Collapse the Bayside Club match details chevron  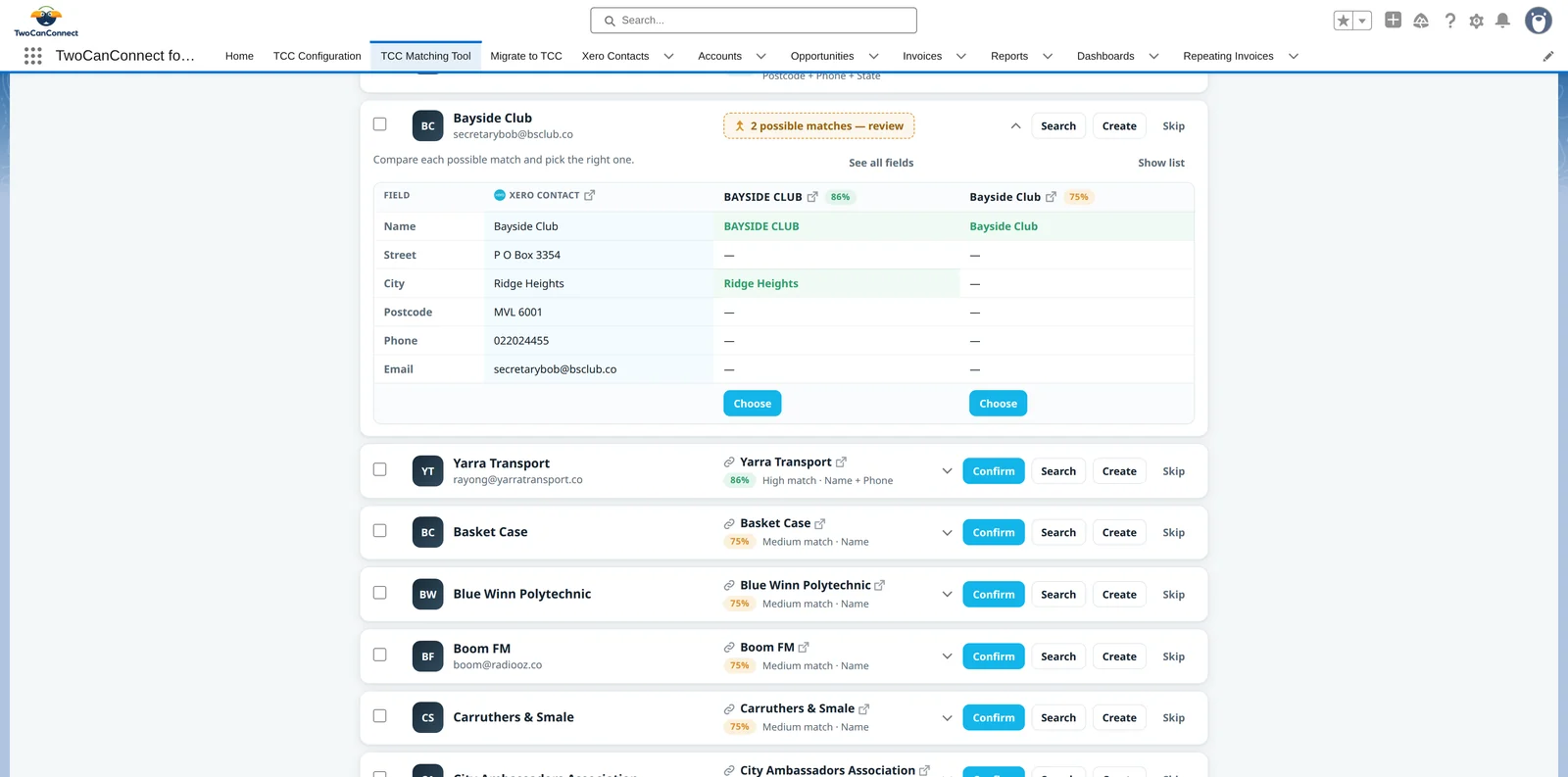point(1016,125)
